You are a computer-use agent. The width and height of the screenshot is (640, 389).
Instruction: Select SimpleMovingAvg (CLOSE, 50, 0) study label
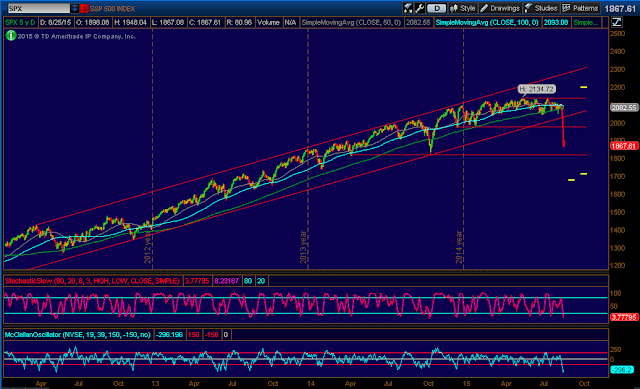pyautogui.click(x=351, y=22)
